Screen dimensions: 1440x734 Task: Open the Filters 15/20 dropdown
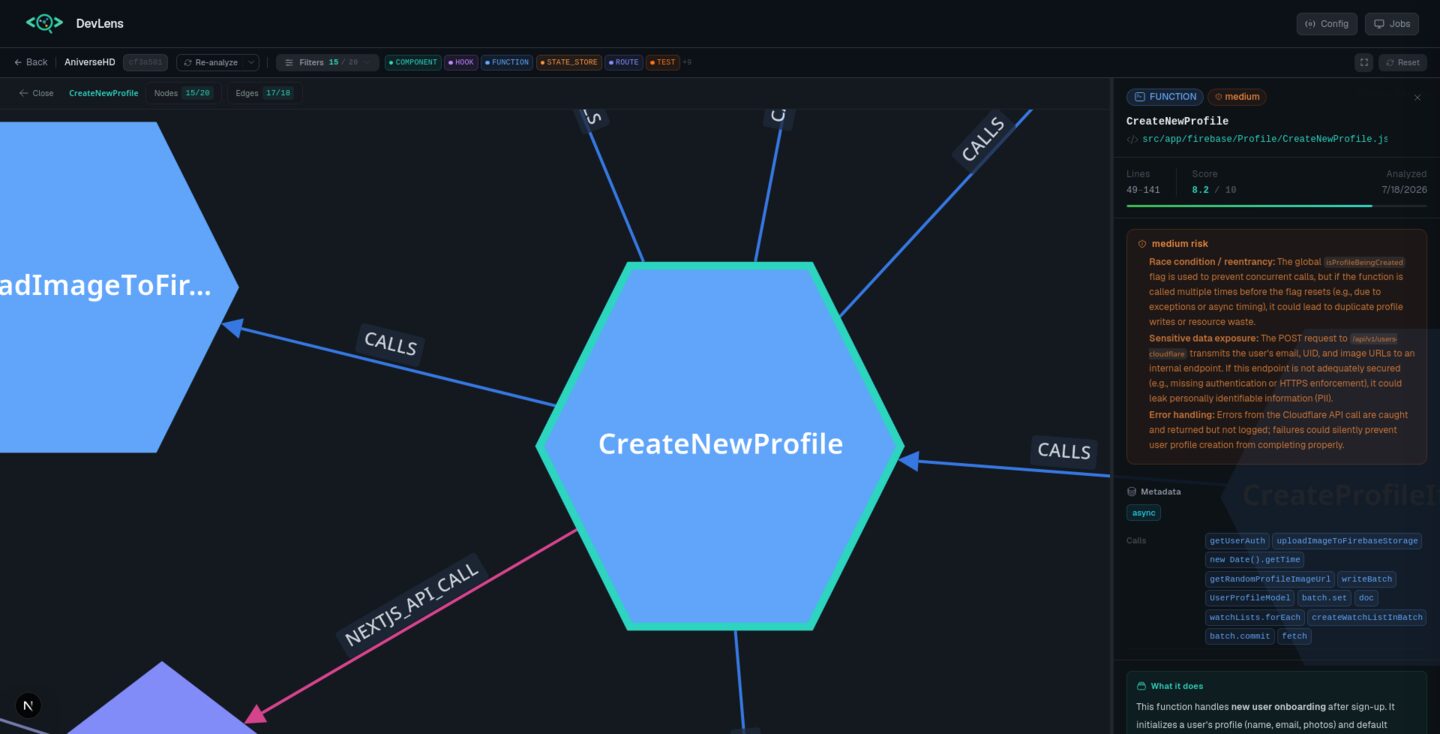[327, 62]
